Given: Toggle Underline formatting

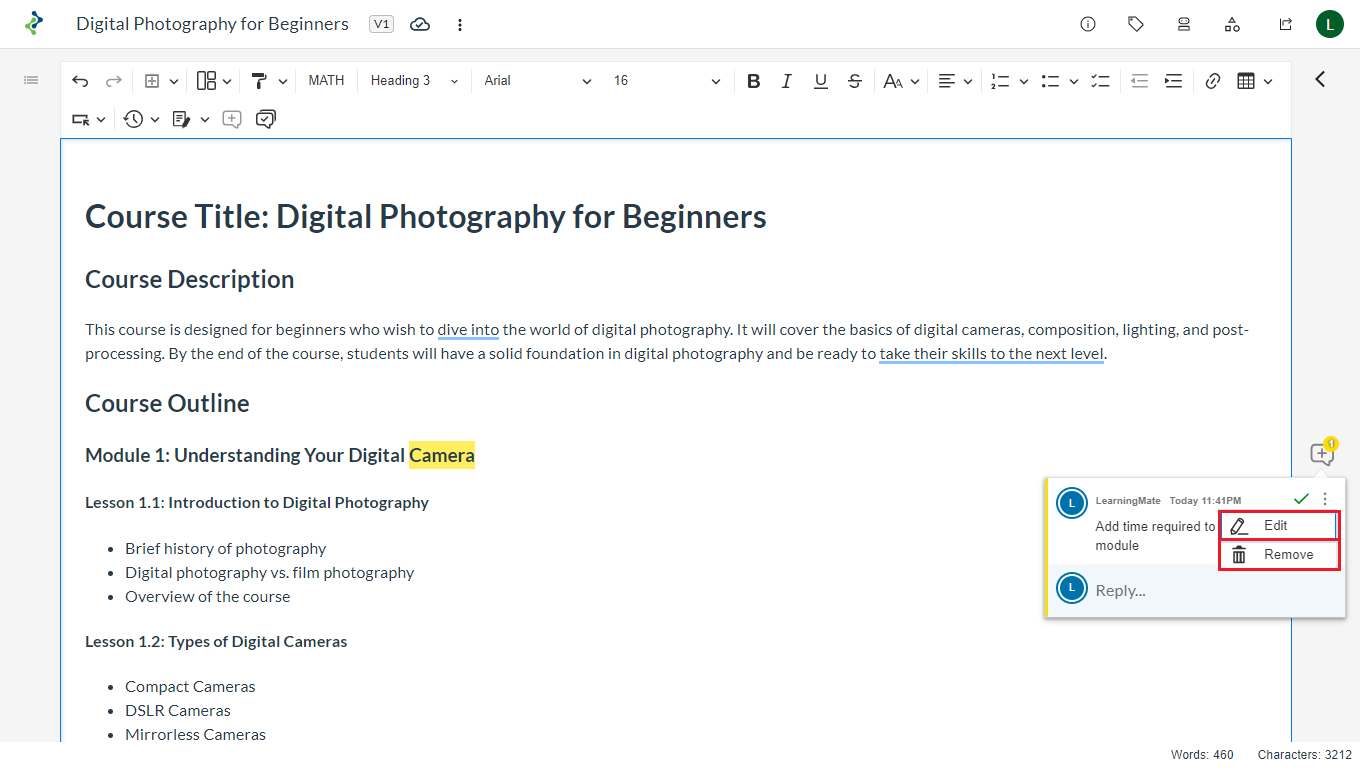Looking at the screenshot, I should 820,81.
